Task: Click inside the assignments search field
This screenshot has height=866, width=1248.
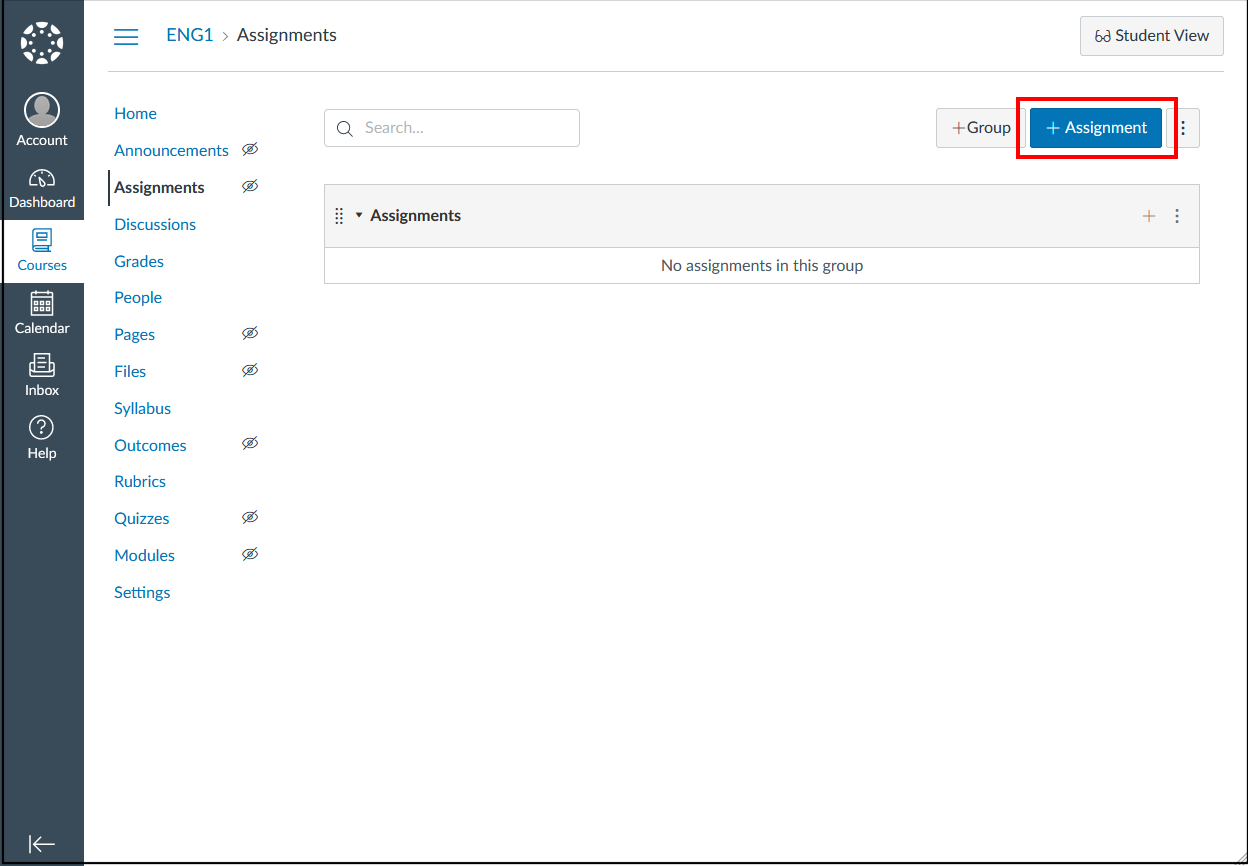Action: click(x=451, y=127)
